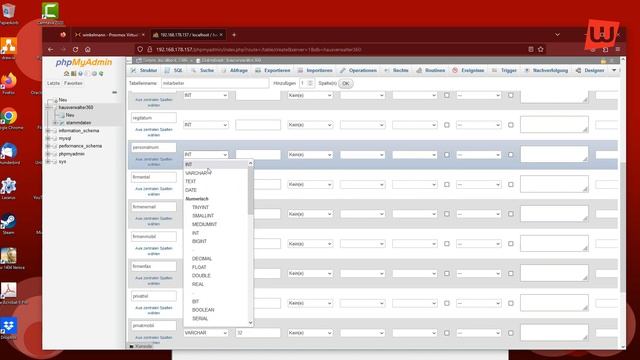
Task: Choose BOOLEAN from the type list
Action: pos(216,310)
